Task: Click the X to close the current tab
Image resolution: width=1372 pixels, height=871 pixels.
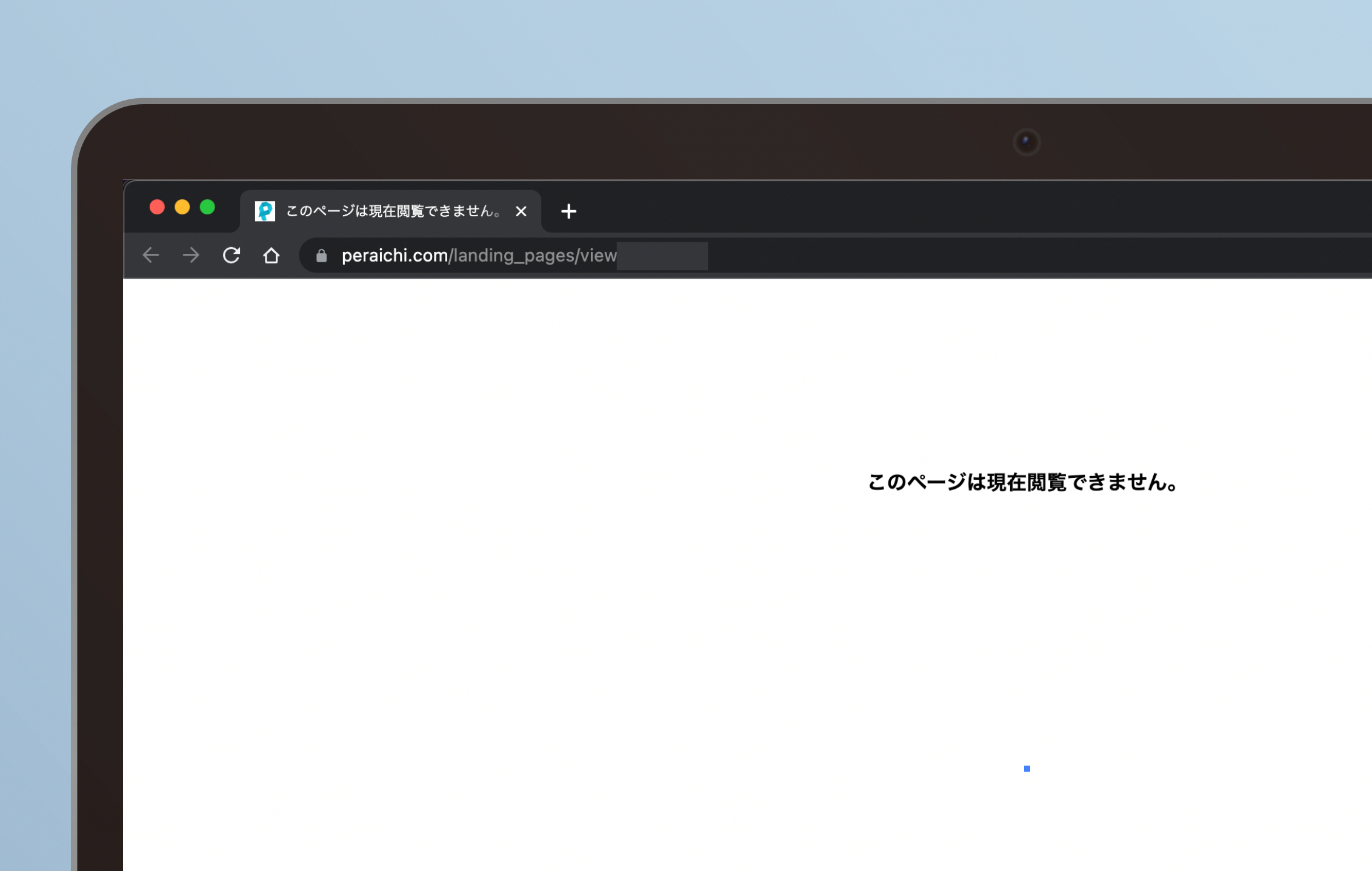Action: (x=522, y=211)
